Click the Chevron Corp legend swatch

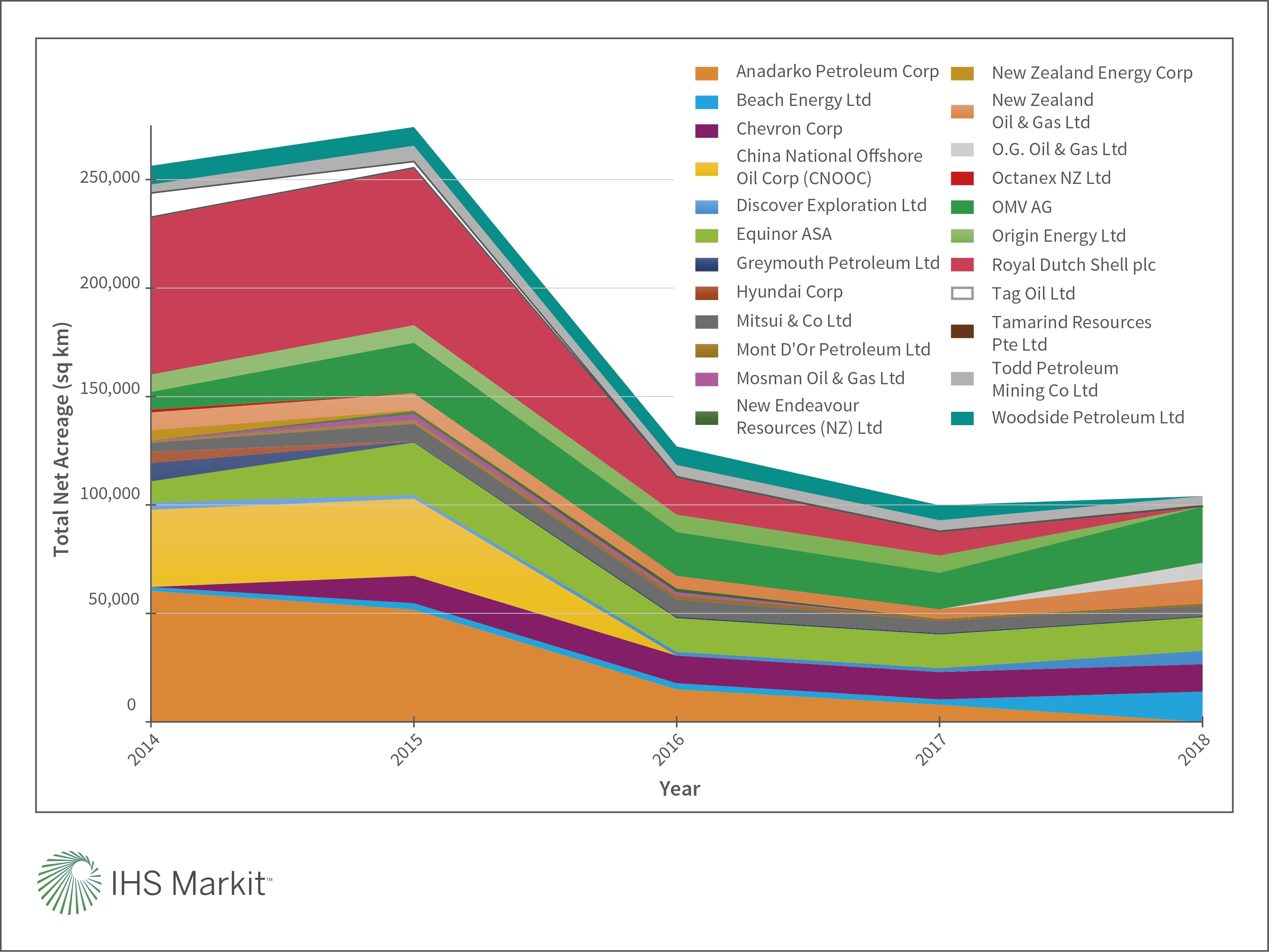coord(706,131)
